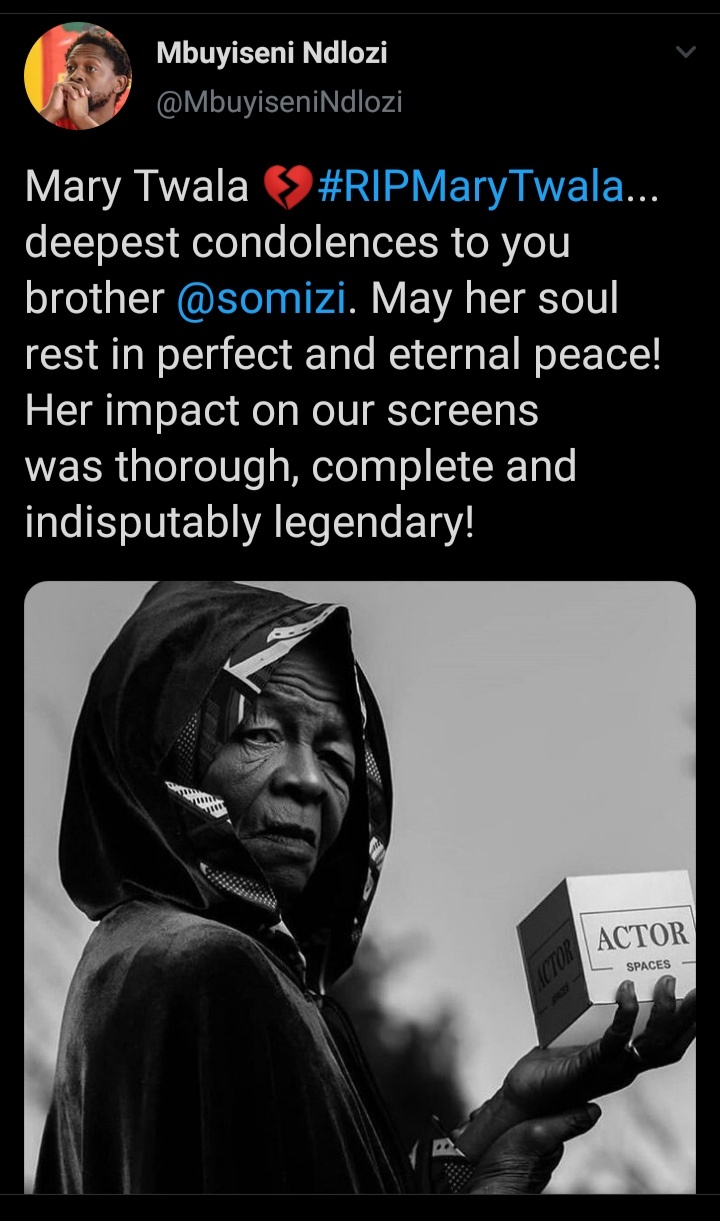Tap "rest in perfect and eternal peace!" line
This screenshot has height=1221, width=720.
point(343,356)
